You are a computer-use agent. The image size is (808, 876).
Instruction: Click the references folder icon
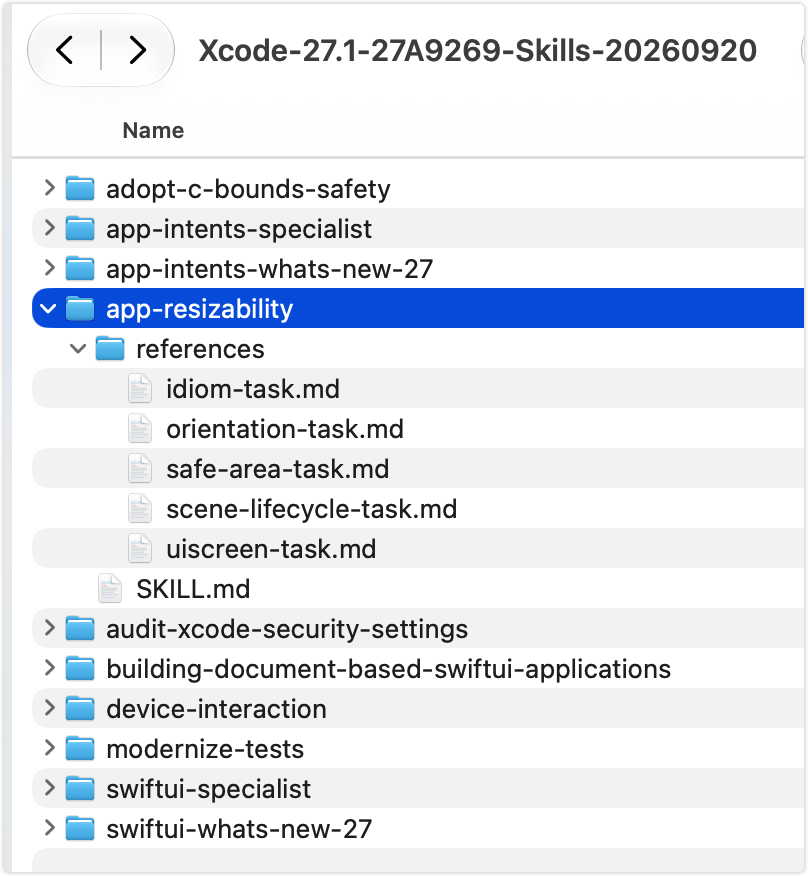110,349
